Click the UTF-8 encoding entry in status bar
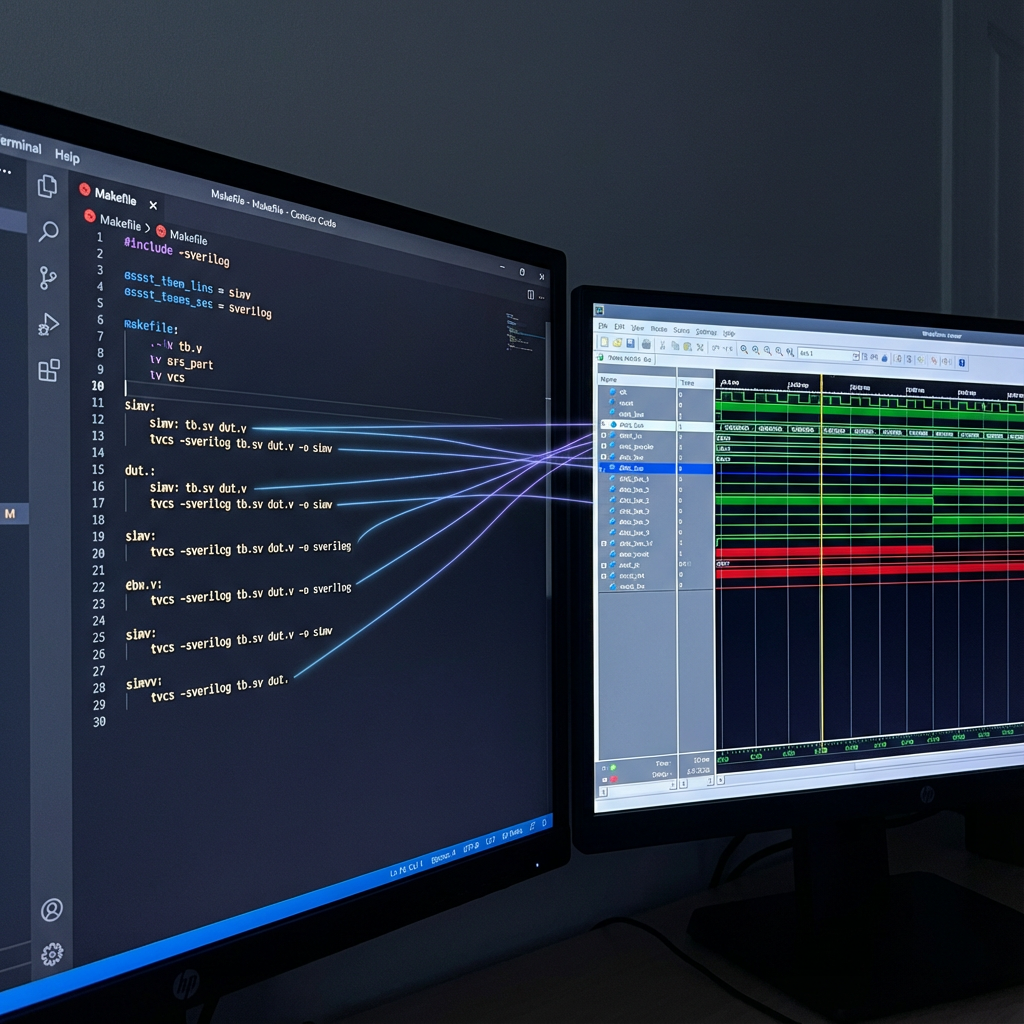 tap(471, 848)
